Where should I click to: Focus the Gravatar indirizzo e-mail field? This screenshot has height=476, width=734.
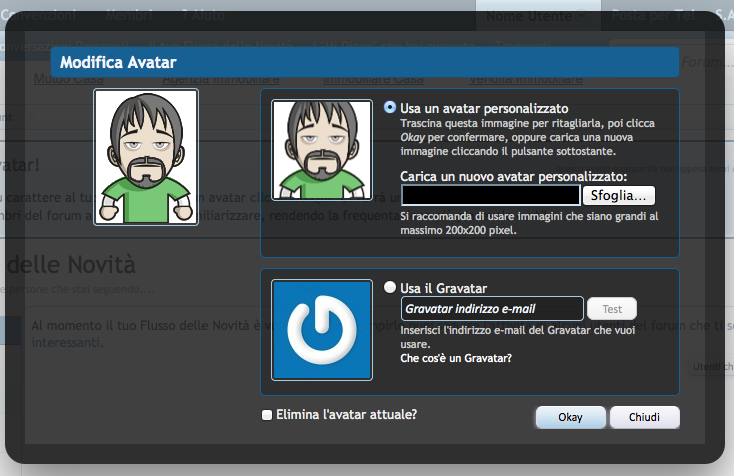[492, 309]
